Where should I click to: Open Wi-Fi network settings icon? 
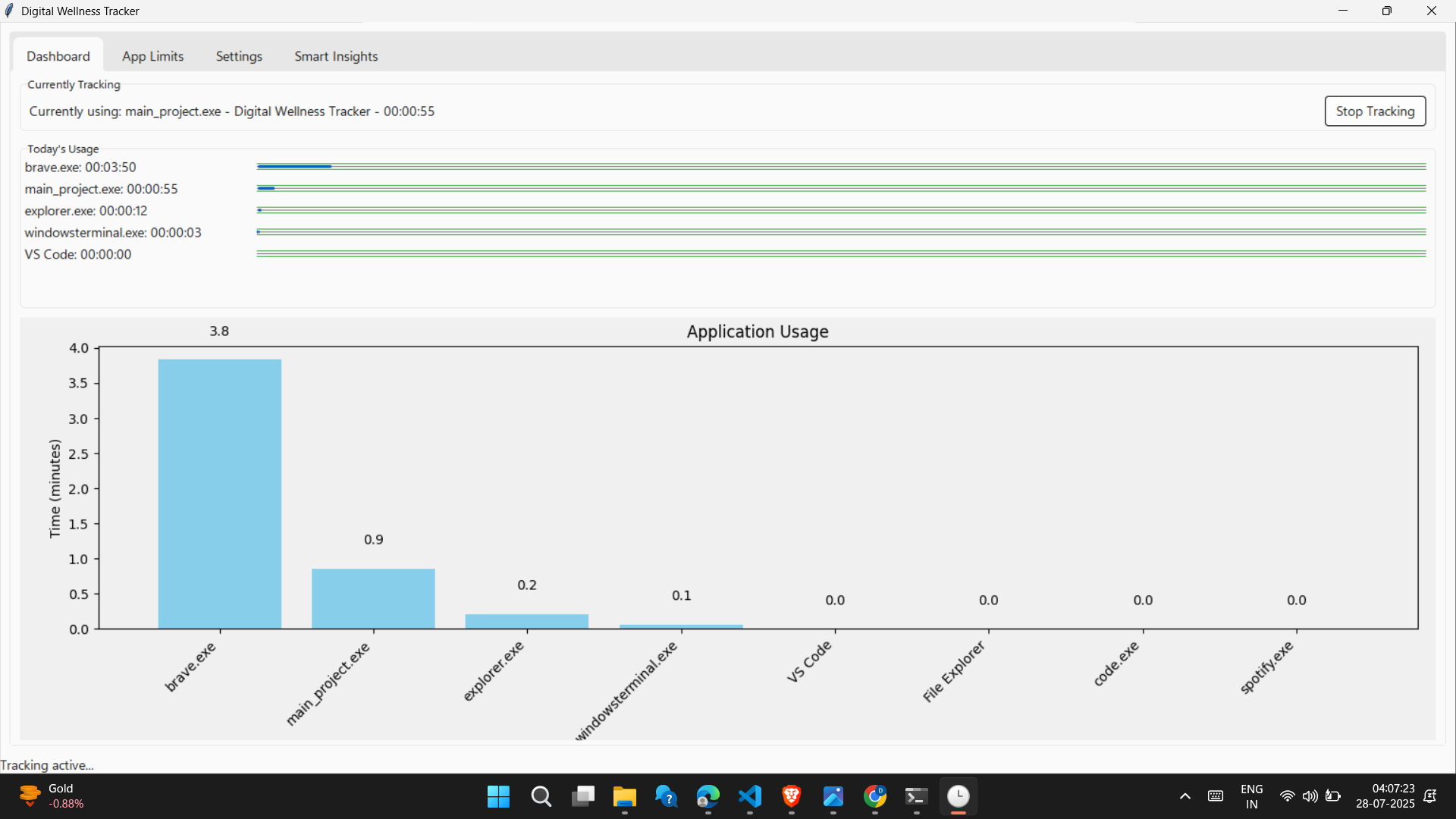tap(1287, 796)
